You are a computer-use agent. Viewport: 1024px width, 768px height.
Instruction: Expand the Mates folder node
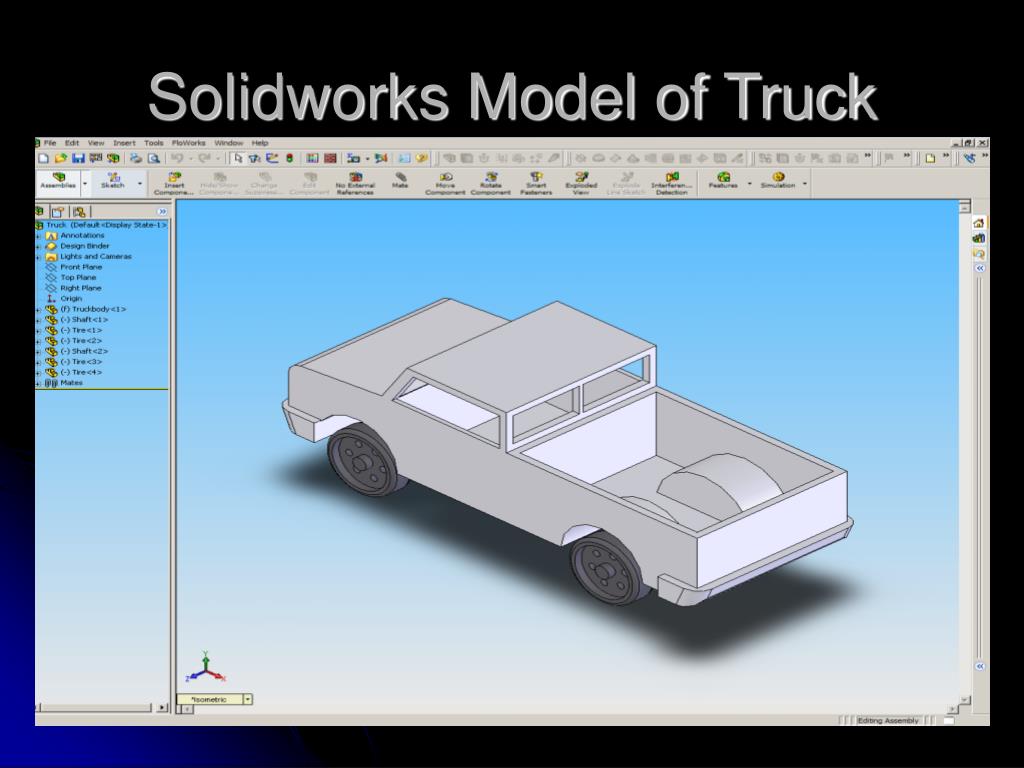[38, 384]
